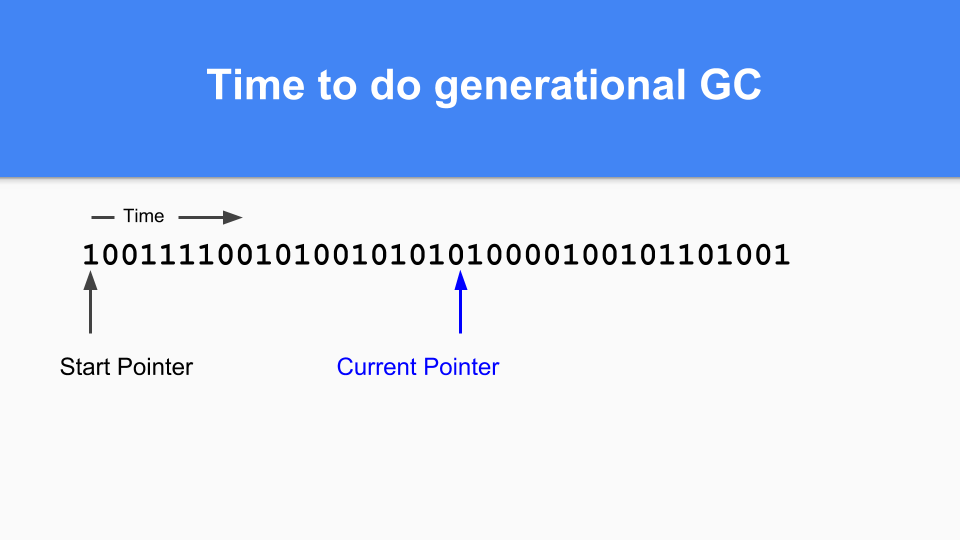Image resolution: width=960 pixels, height=540 pixels.
Task: Click the word "Time" in the title
Action: click(x=254, y=86)
